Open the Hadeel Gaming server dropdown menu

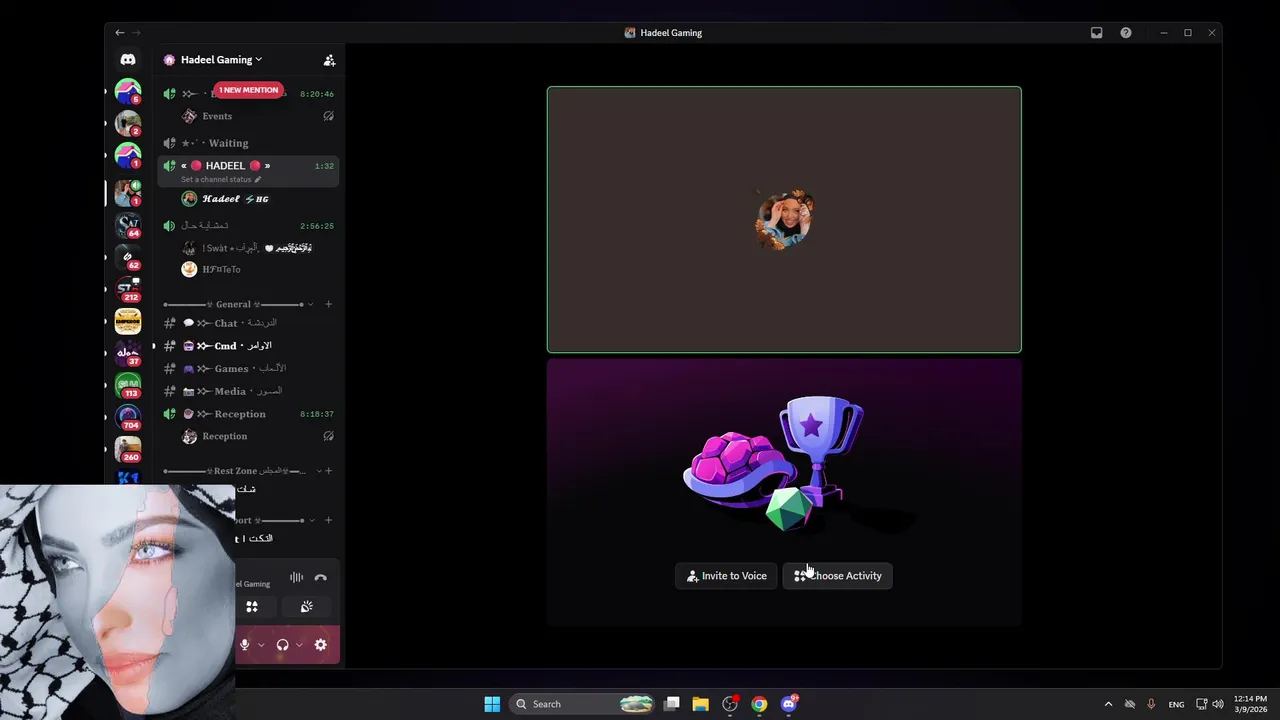[221, 60]
